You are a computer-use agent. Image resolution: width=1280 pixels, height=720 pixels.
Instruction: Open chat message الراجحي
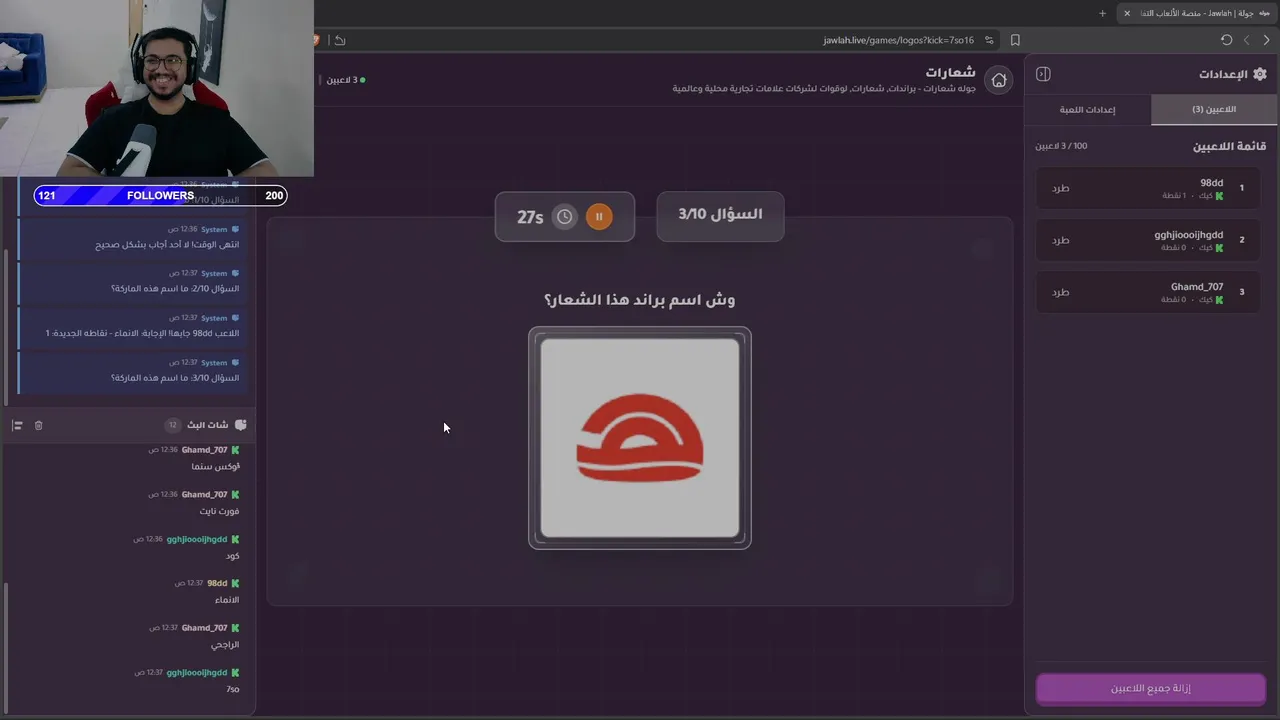pos(225,645)
